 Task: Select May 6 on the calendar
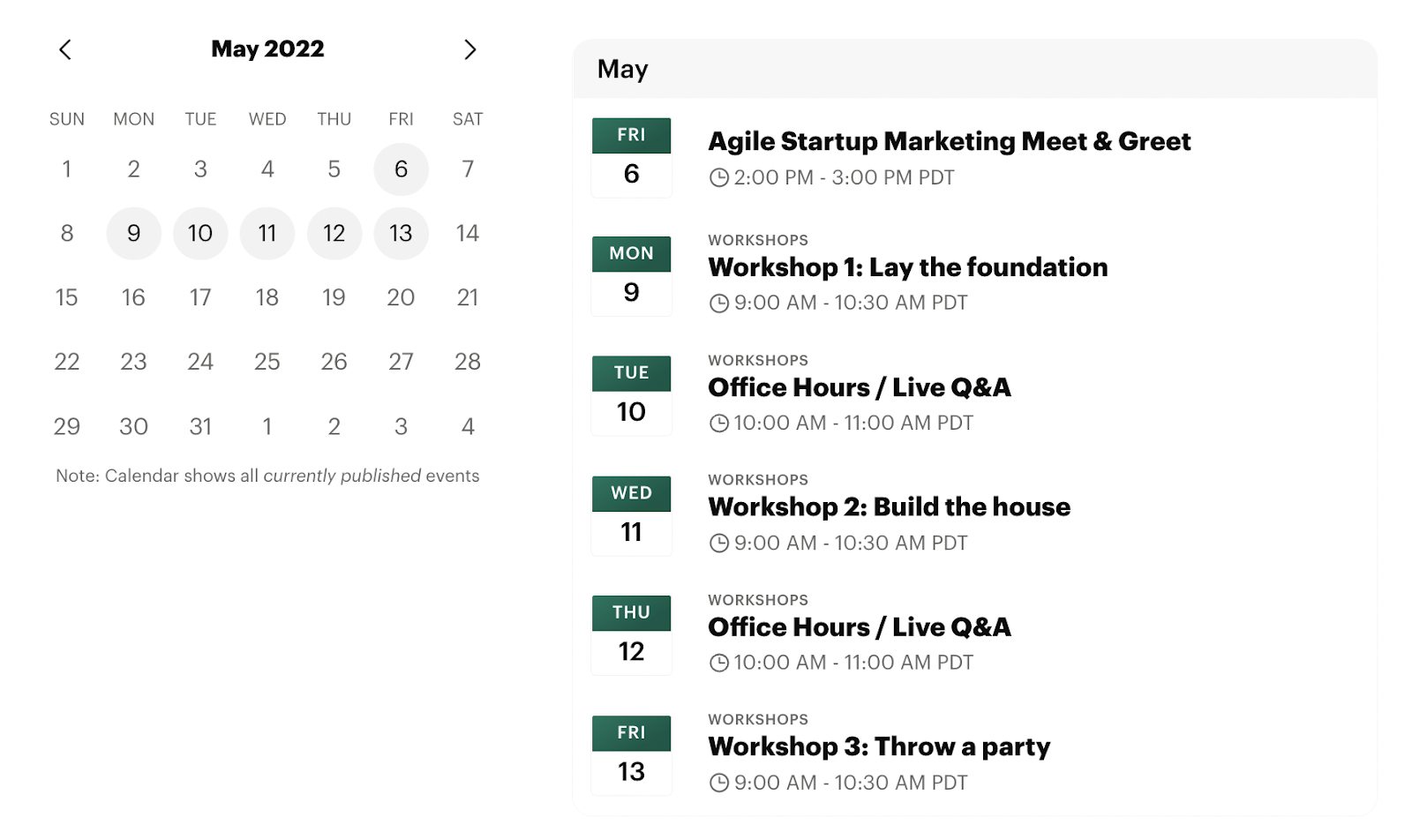(401, 169)
